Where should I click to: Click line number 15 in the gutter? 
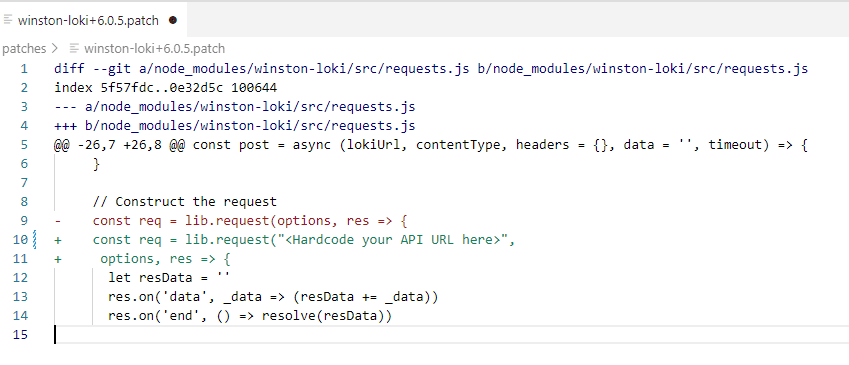(20, 334)
